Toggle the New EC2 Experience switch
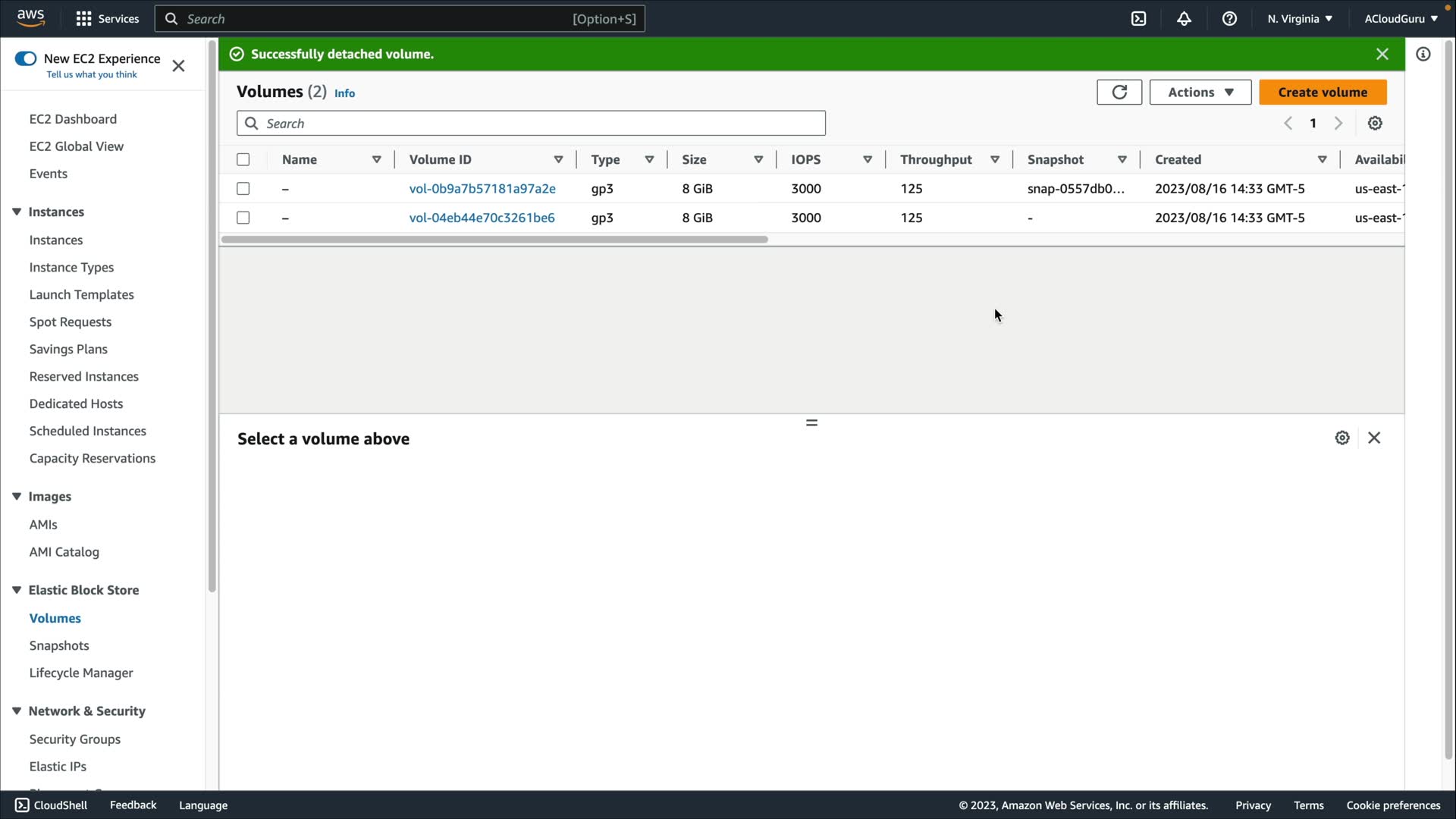 (26, 59)
